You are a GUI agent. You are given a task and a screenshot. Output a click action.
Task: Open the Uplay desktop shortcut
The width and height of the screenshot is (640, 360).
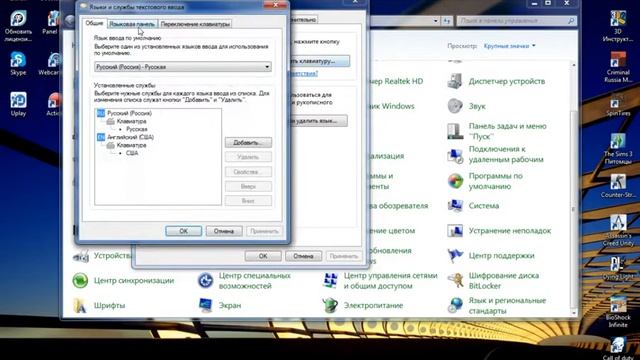point(18,104)
